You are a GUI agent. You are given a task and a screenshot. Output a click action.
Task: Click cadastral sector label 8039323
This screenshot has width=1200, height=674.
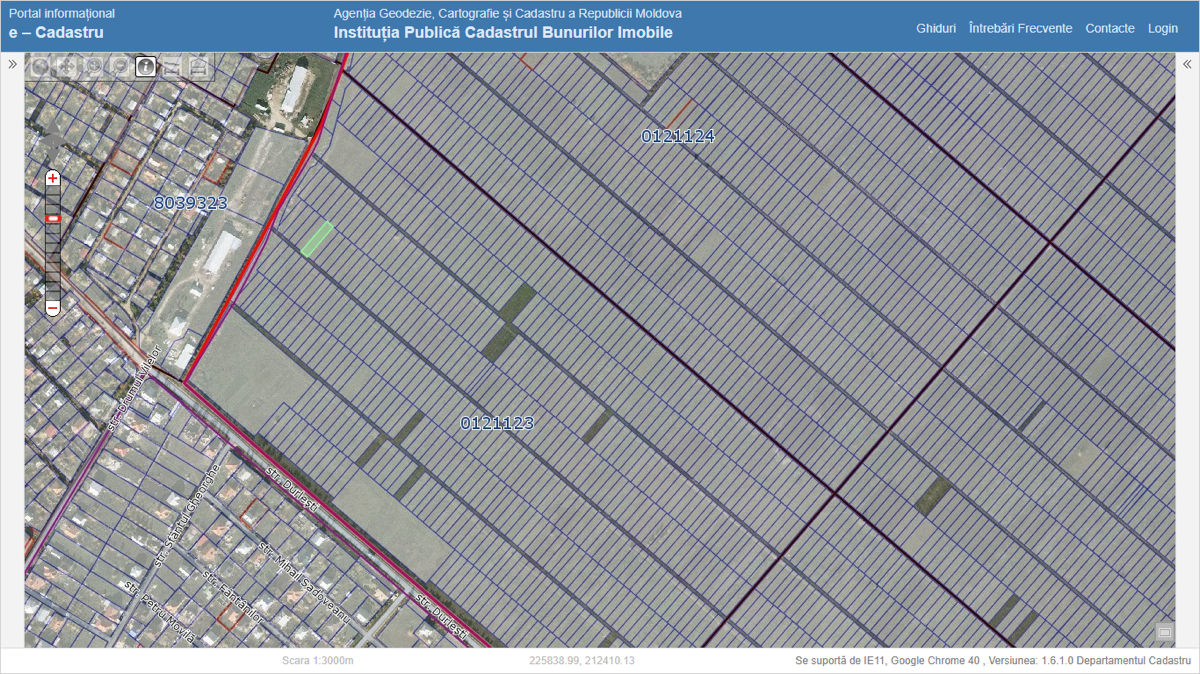tap(190, 203)
